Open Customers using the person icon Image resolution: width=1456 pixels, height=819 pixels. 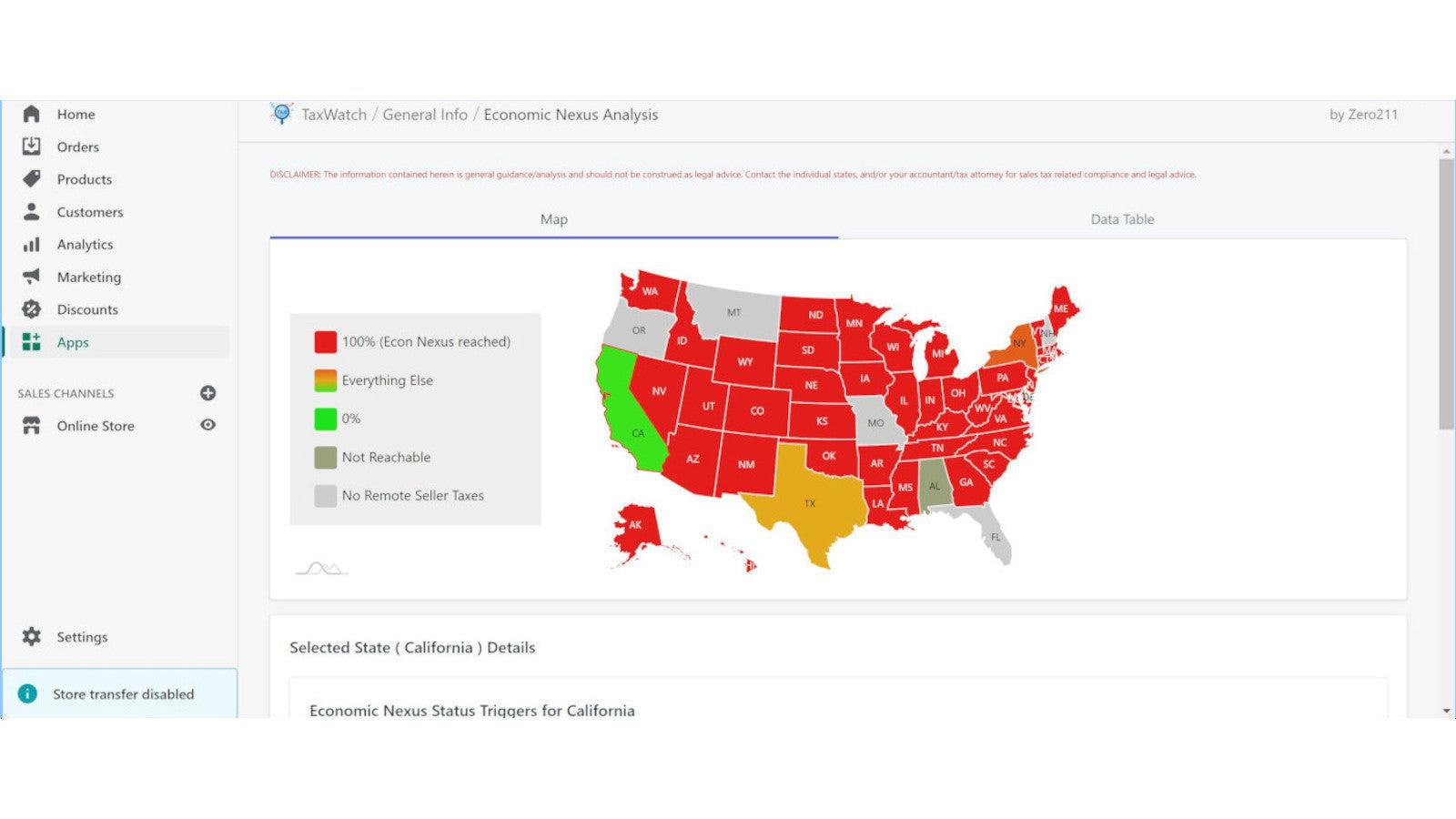pos(33,212)
